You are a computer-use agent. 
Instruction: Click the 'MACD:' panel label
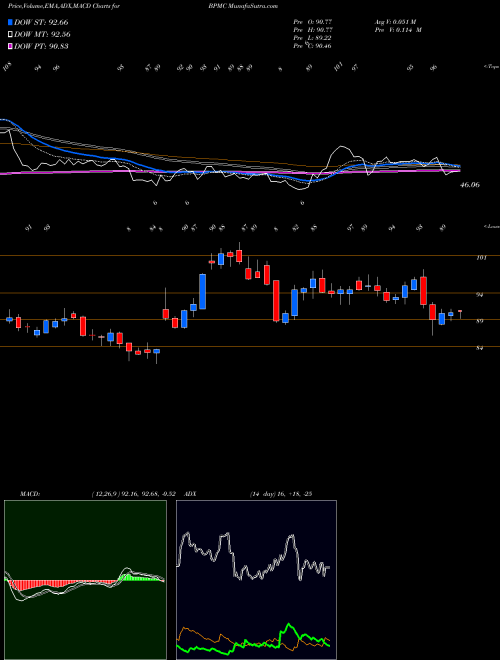point(30,494)
